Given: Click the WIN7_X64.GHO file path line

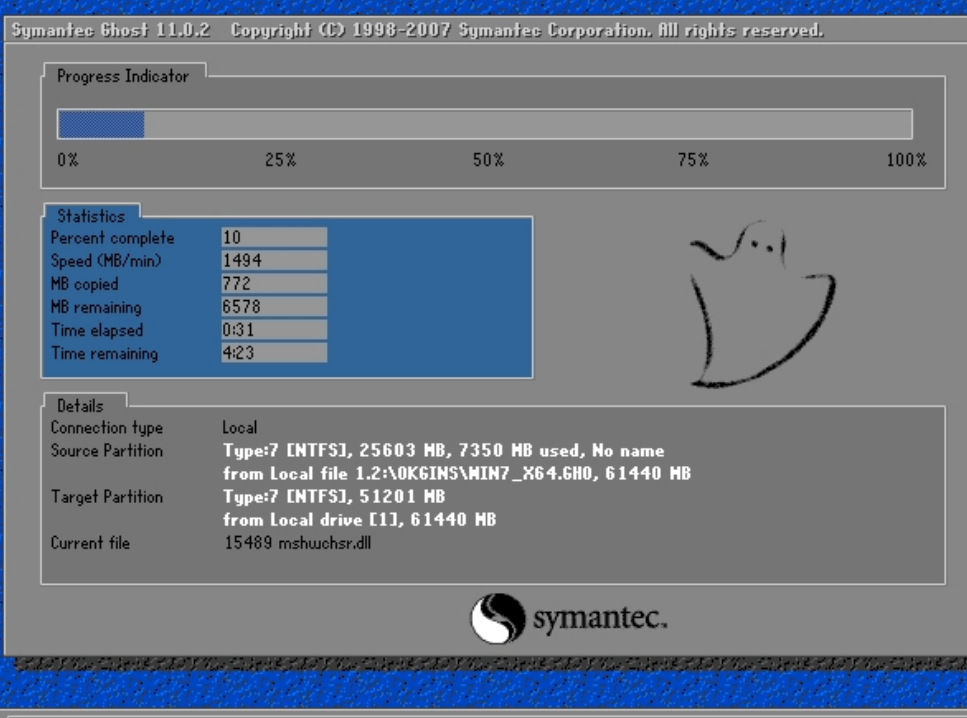Looking at the screenshot, I should pos(456,474).
